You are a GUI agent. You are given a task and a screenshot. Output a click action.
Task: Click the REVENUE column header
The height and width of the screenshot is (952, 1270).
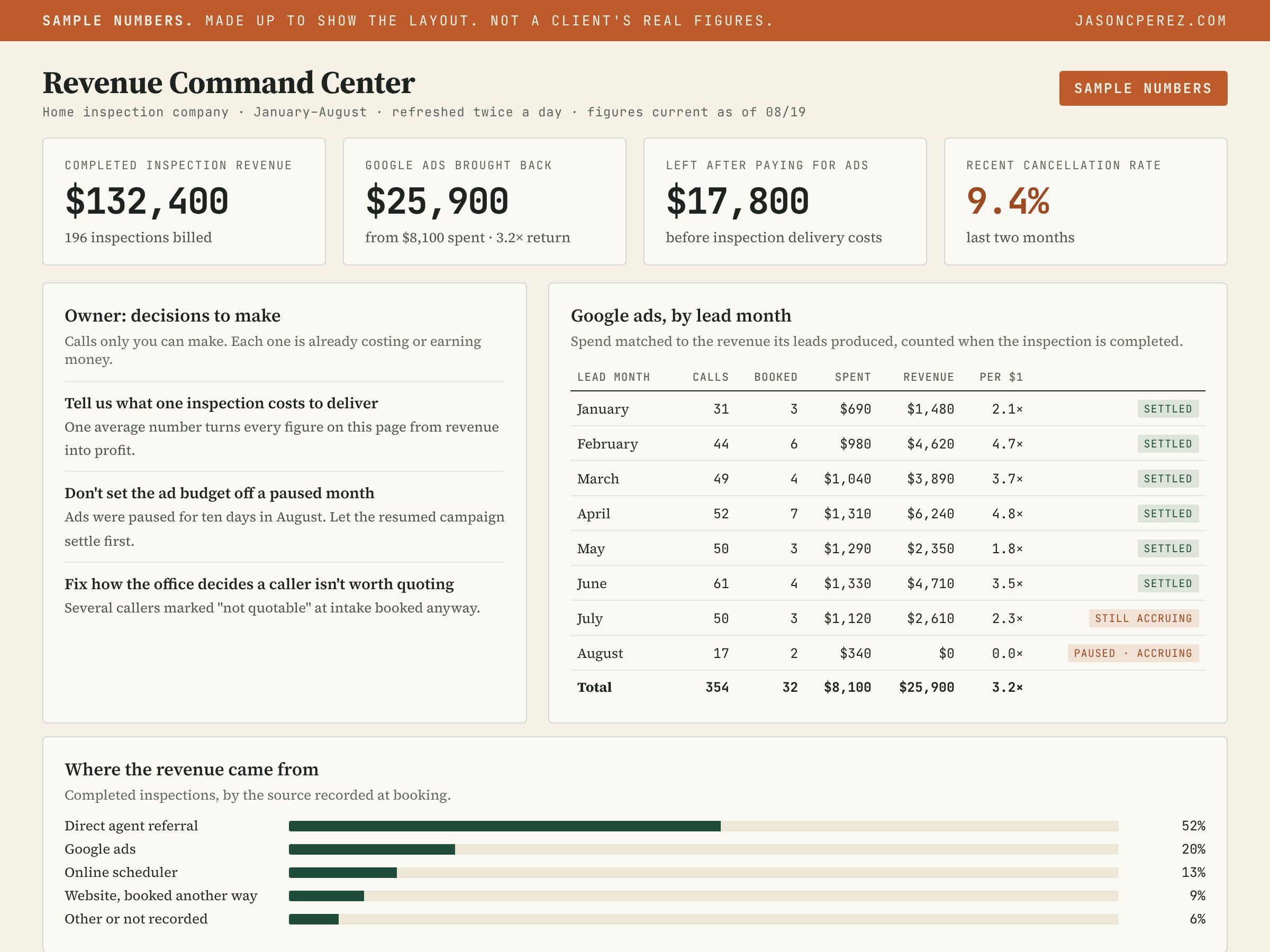click(929, 377)
